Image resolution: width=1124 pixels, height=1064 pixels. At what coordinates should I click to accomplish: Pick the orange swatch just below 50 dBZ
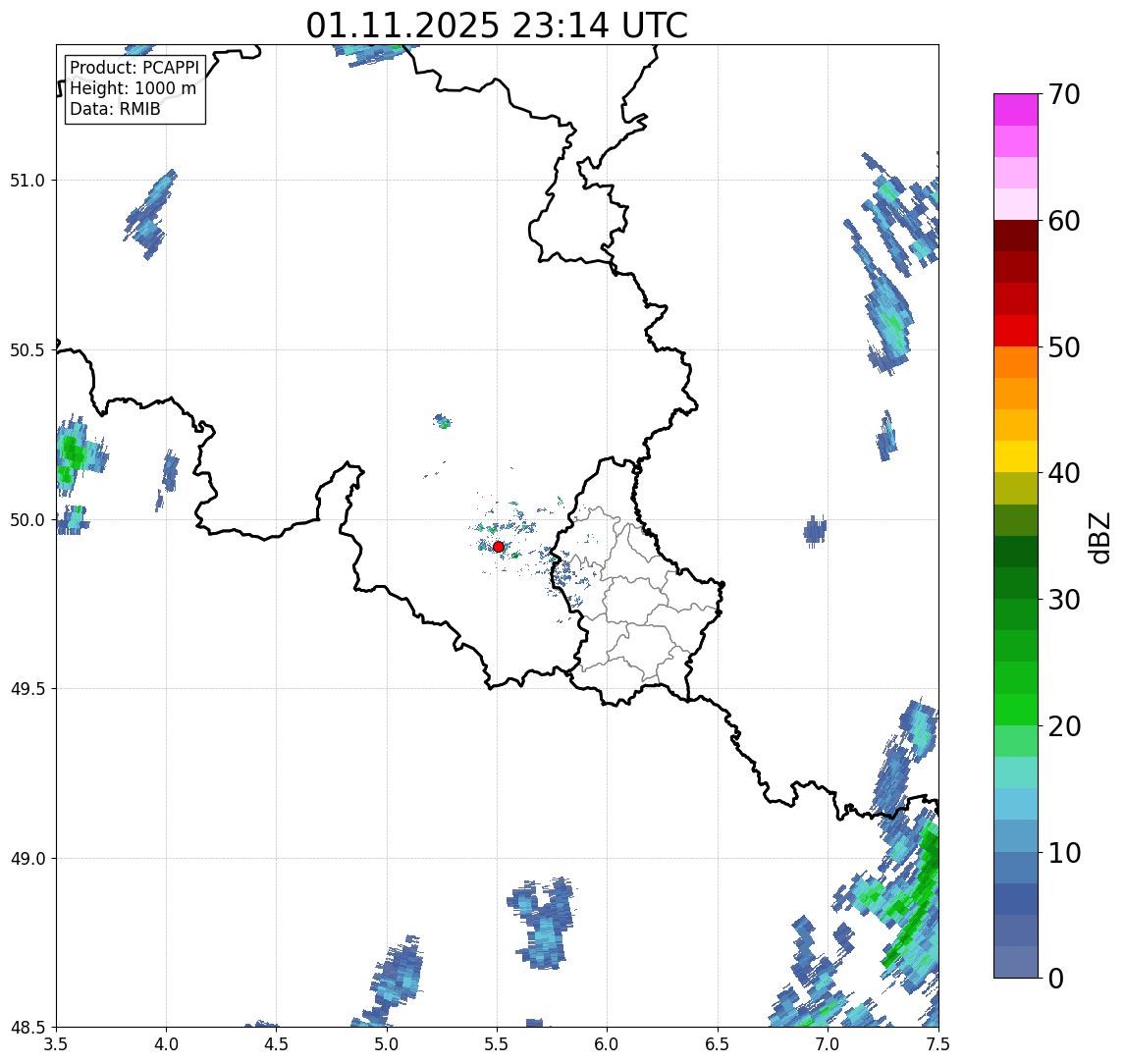tap(1016, 362)
